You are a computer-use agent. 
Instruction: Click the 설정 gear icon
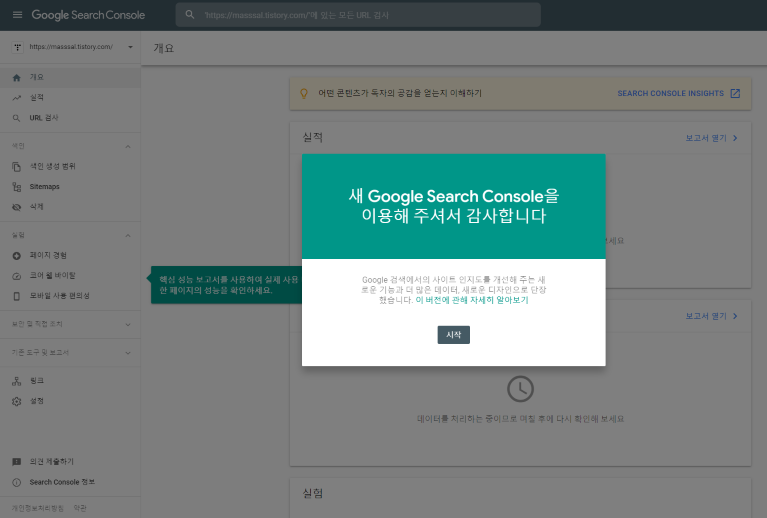[x=17, y=401]
